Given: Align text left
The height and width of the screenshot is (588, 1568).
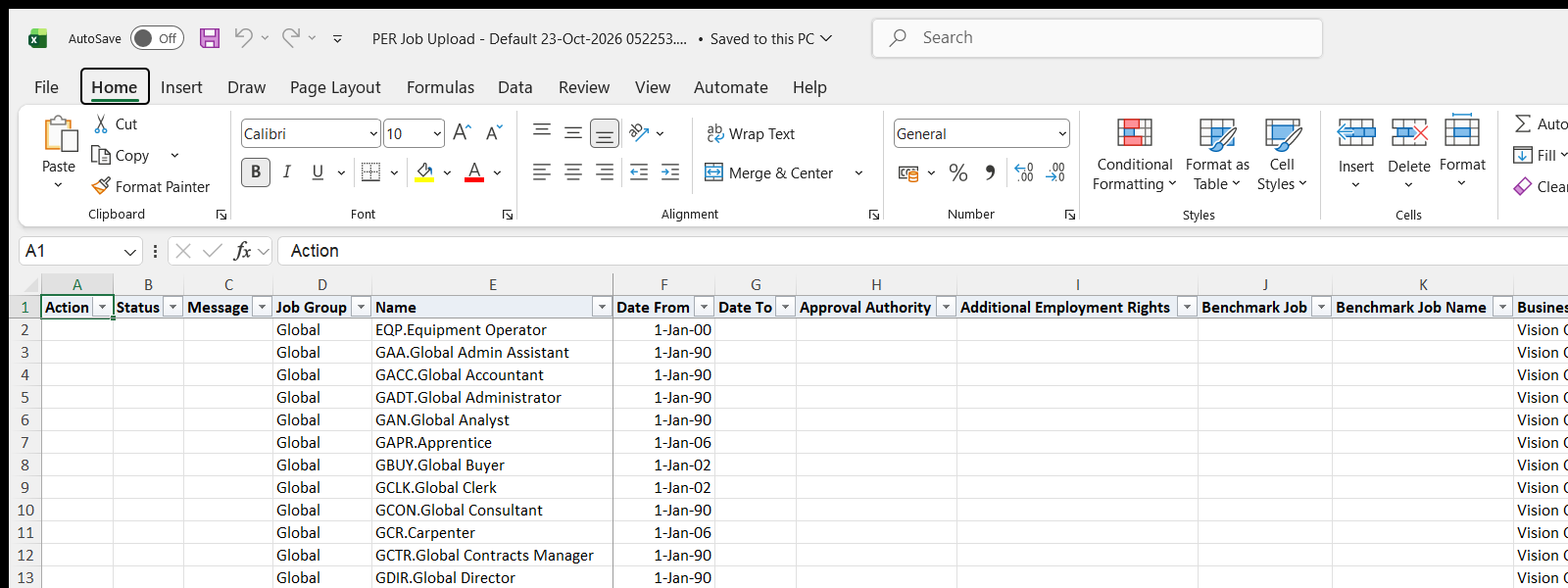Looking at the screenshot, I should (x=542, y=172).
